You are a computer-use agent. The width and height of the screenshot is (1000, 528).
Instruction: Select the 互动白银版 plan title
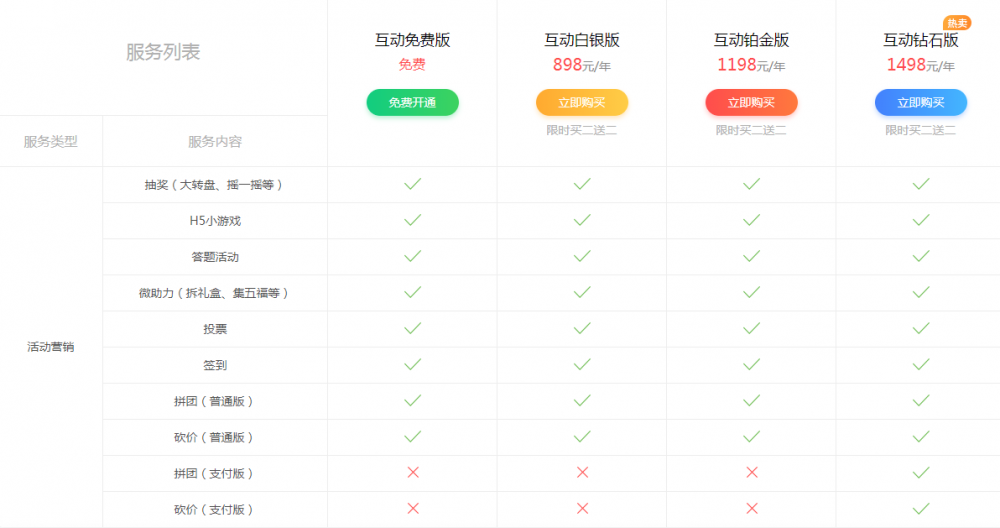pos(582,41)
